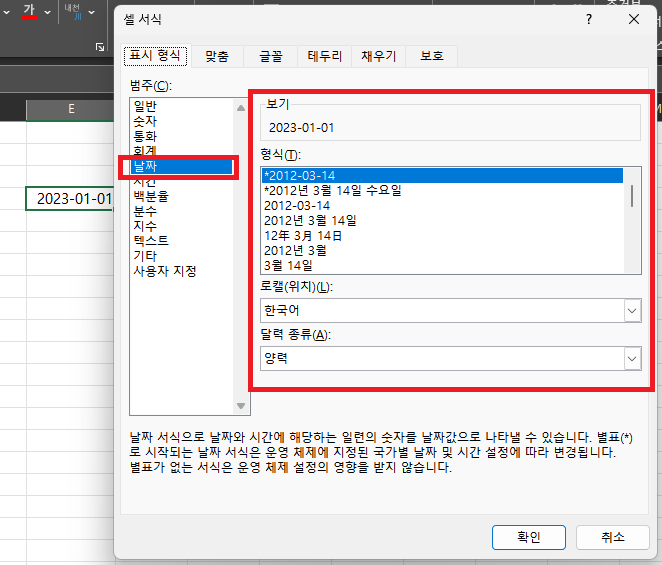Choose format 12年 3月 14日
Viewport: 662px width, 565px height.
(442, 236)
